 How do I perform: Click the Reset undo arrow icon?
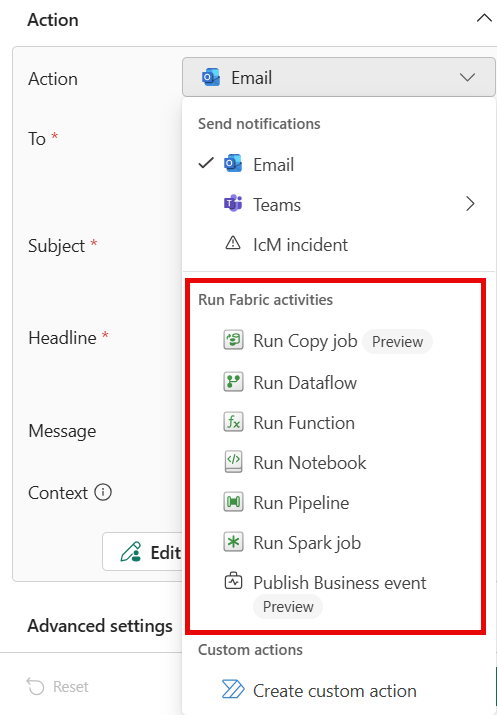(35, 686)
